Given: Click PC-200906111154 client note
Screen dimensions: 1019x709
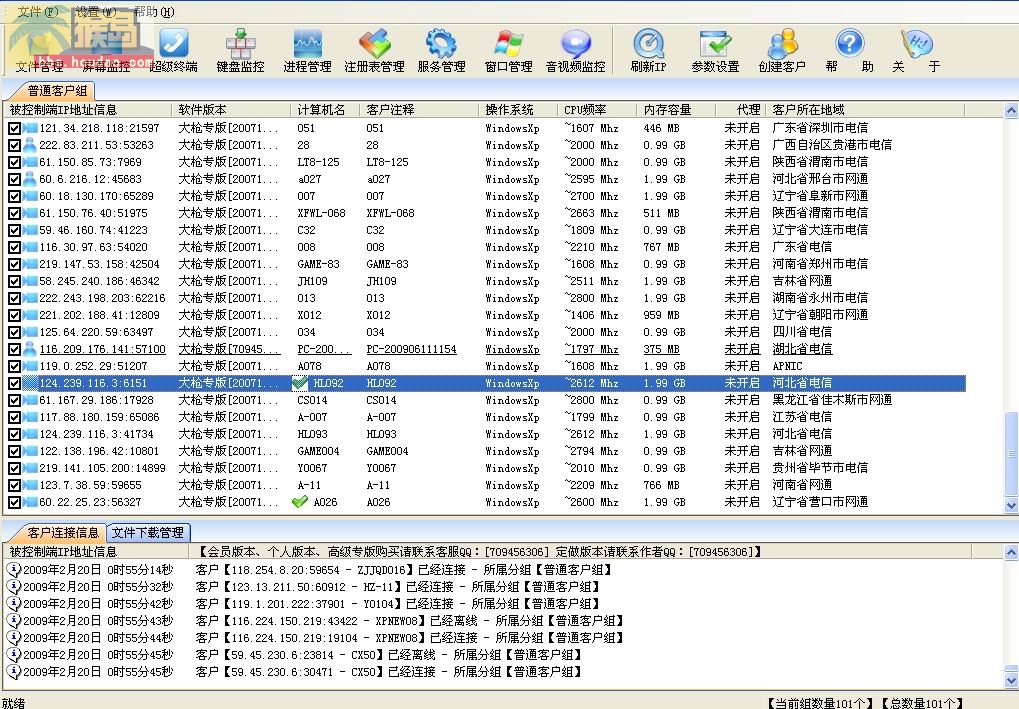Looking at the screenshot, I should point(411,349).
